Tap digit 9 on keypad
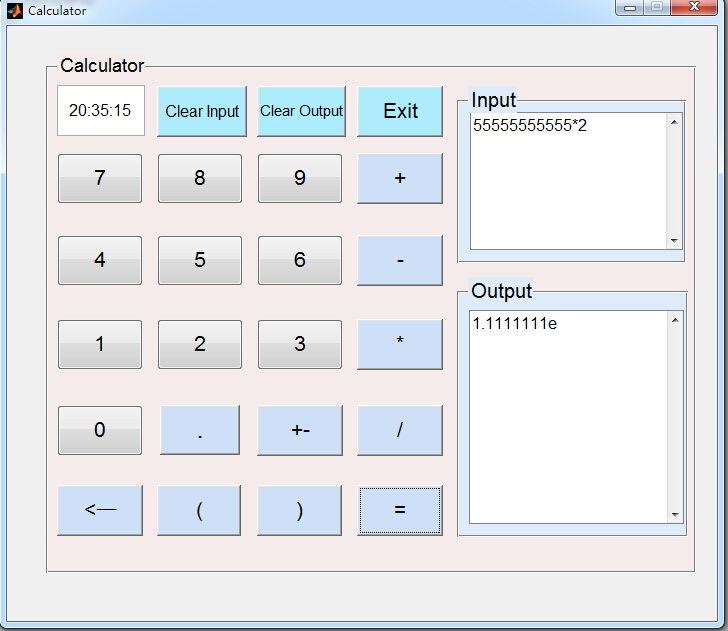728x631 pixels. pyautogui.click(x=300, y=178)
